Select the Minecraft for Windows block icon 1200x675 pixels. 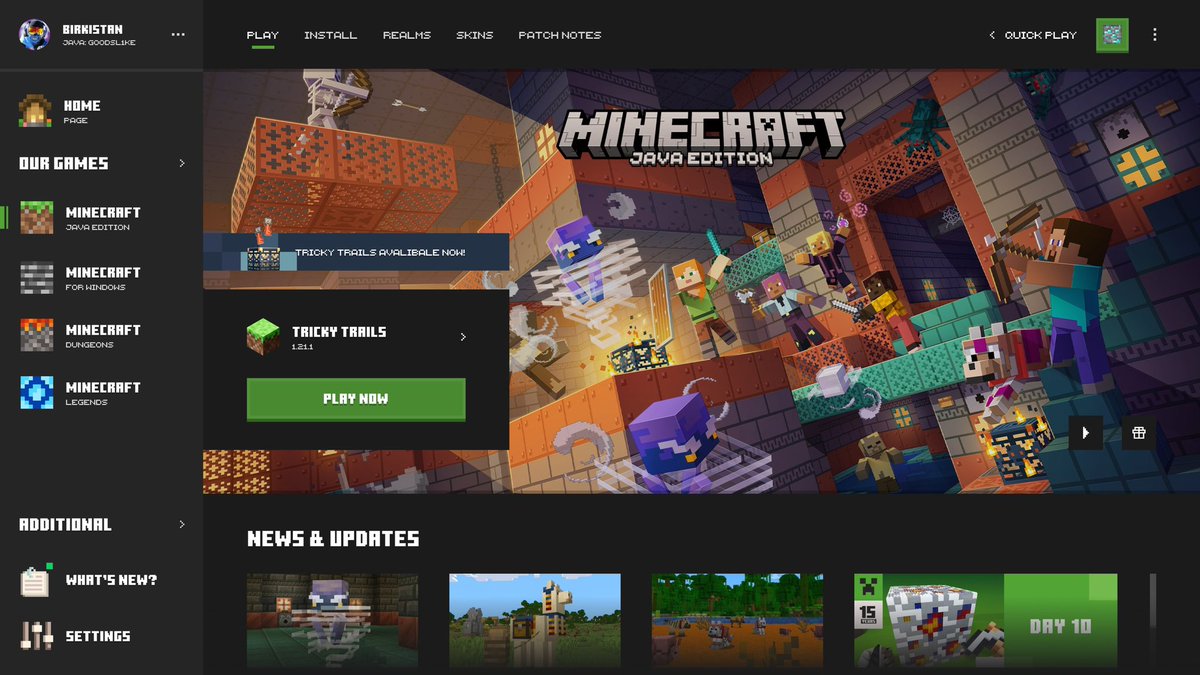pos(37,278)
